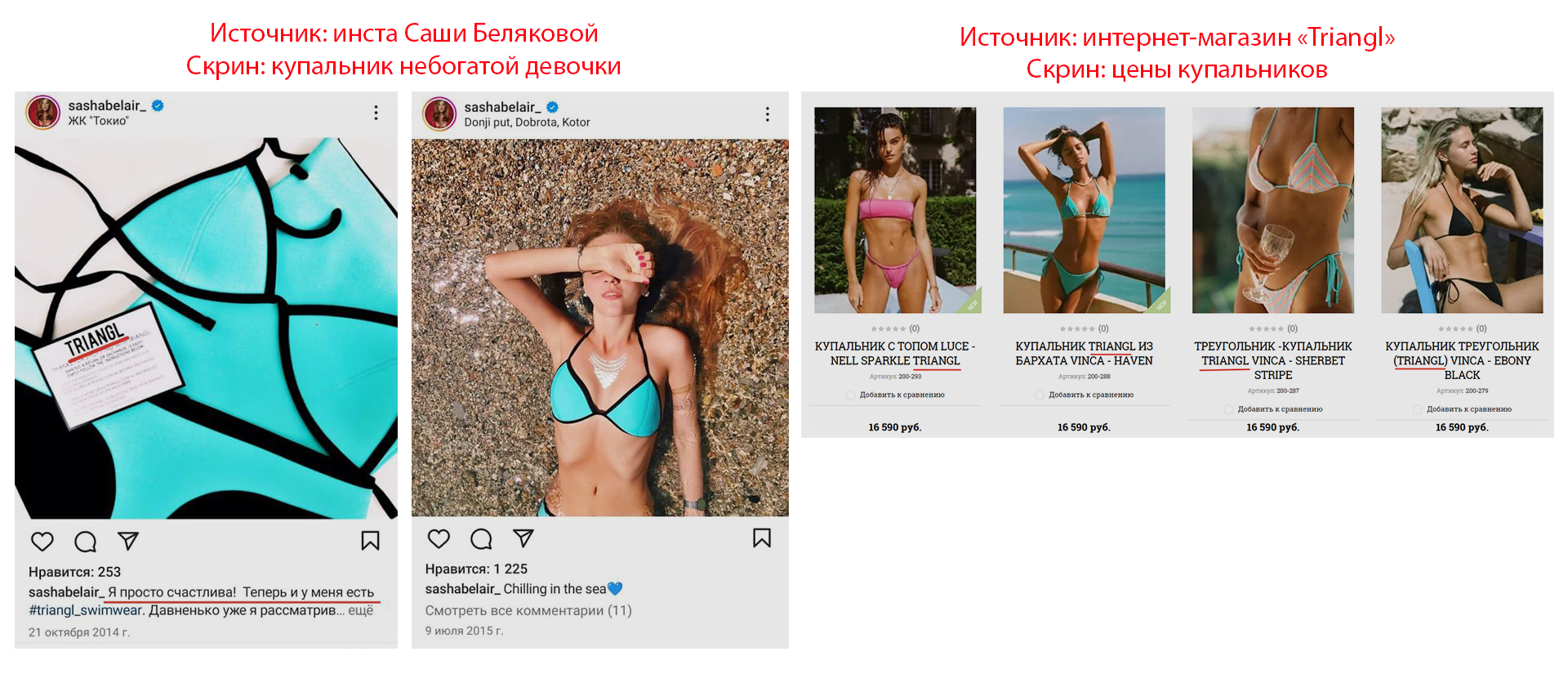Open the #triangl_swimwear hashtag
1568x674 pixels.
pos(86,610)
